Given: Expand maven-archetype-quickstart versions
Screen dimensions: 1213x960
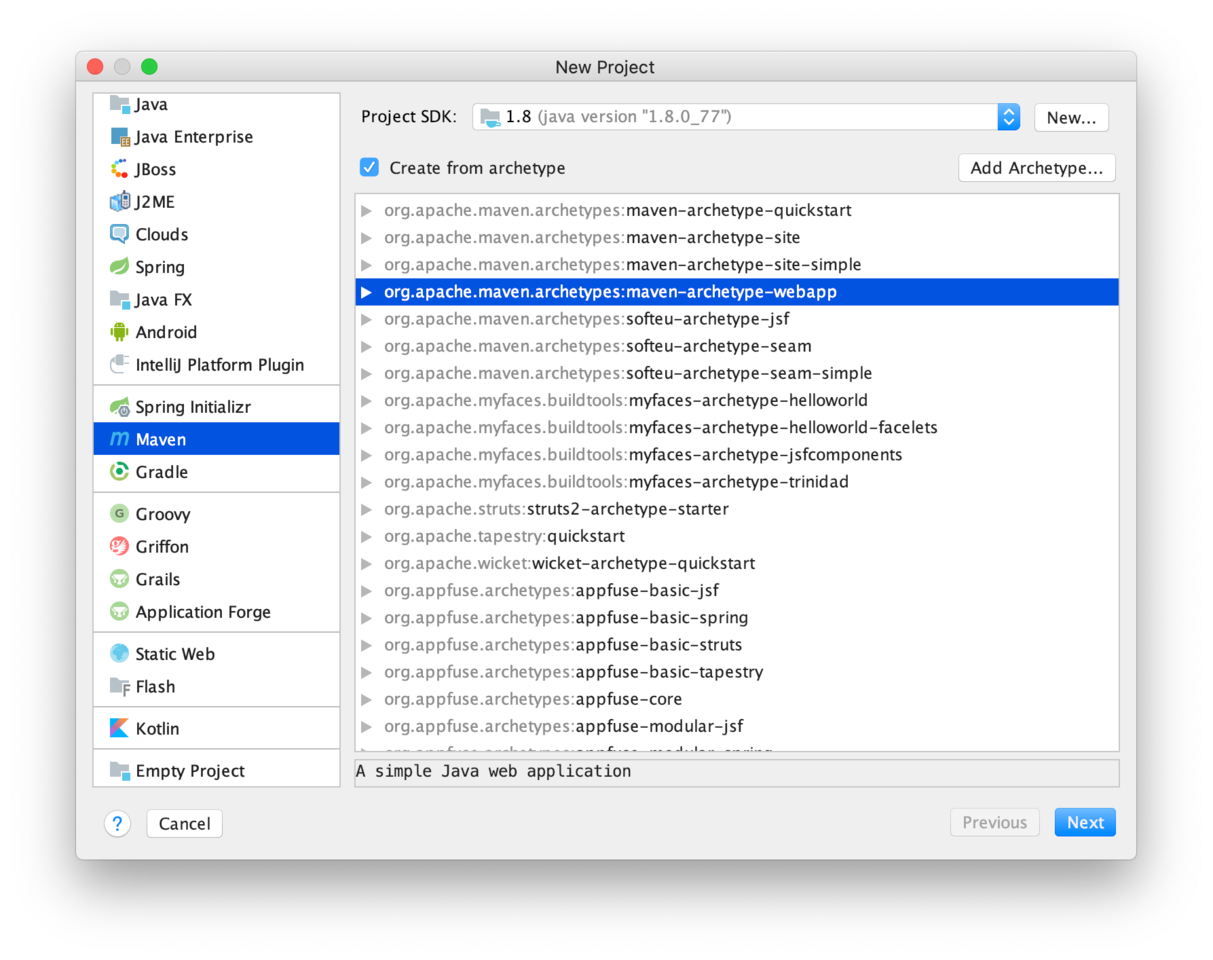Looking at the screenshot, I should click(367, 211).
